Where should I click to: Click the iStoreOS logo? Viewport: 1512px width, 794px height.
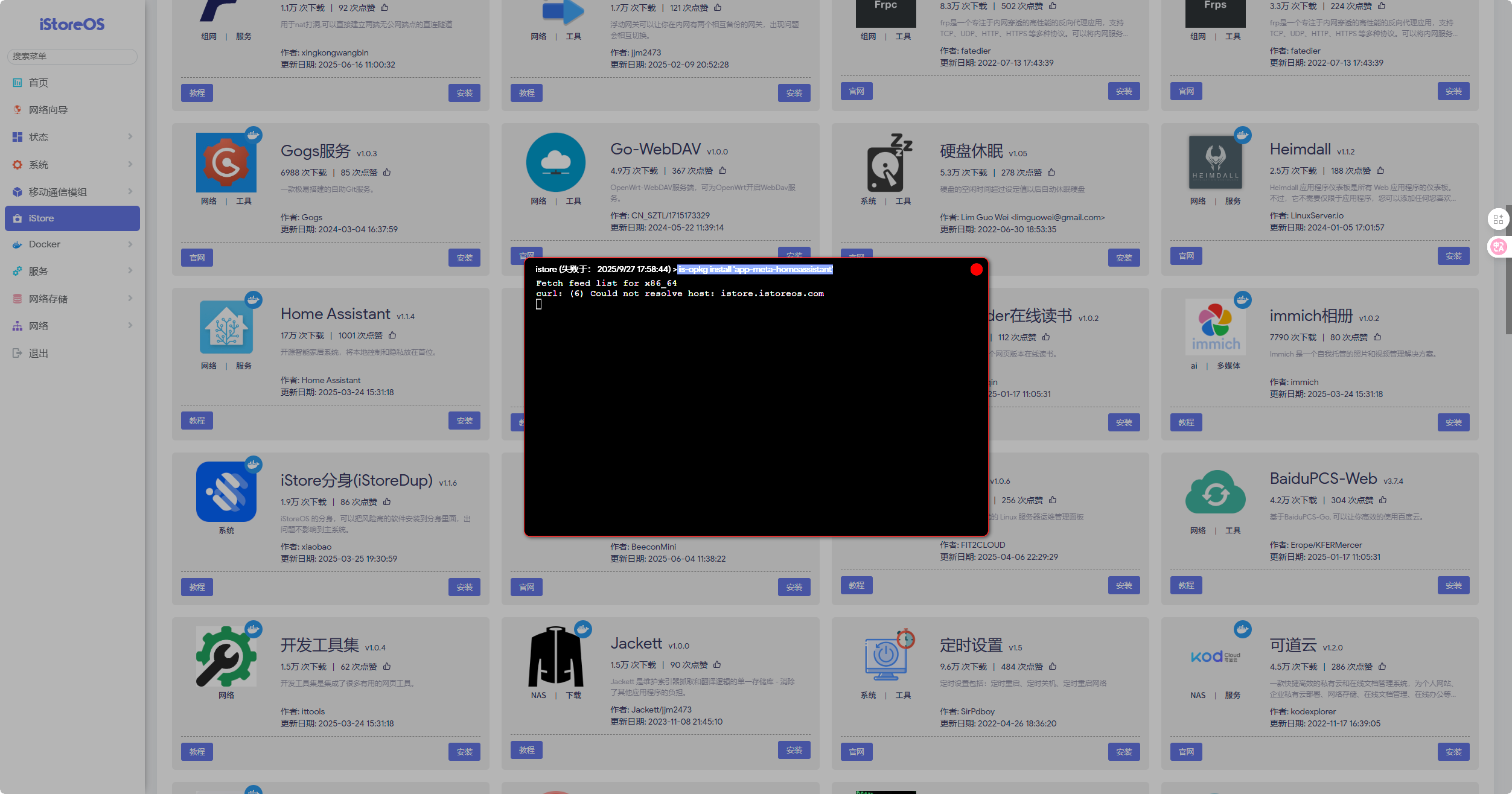point(72,24)
